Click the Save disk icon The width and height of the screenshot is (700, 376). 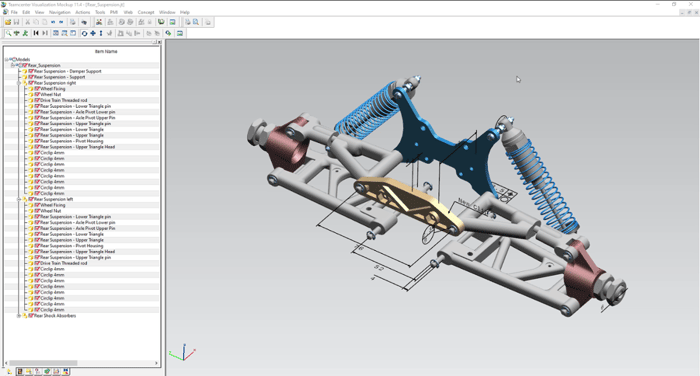click(x=17, y=22)
